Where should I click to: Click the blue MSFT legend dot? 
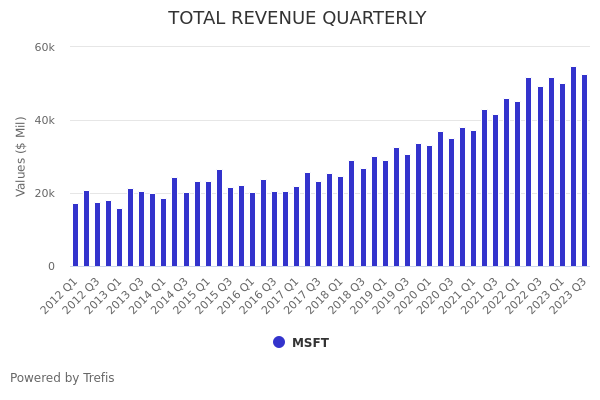[x=279, y=342]
